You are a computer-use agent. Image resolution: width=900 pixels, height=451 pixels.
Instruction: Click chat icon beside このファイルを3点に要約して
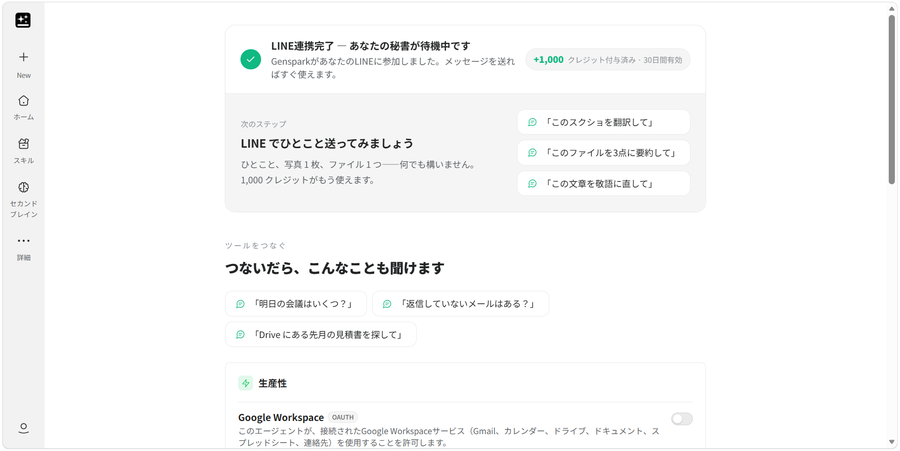pos(532,153)
